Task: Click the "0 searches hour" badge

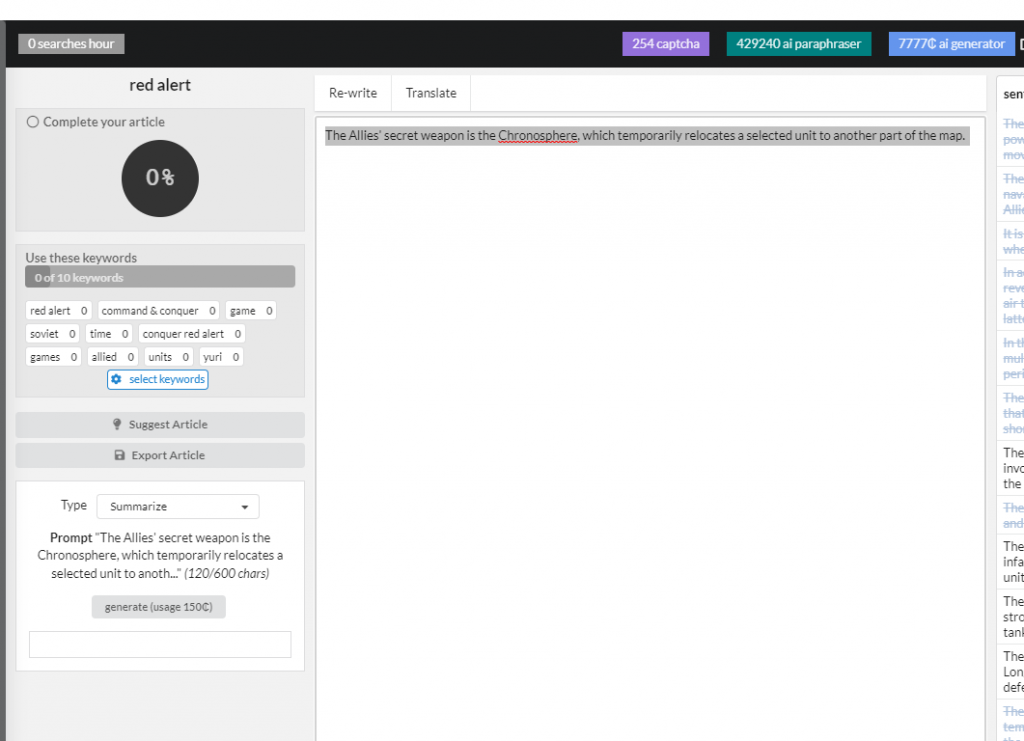Action: click(x=71, y=44)
